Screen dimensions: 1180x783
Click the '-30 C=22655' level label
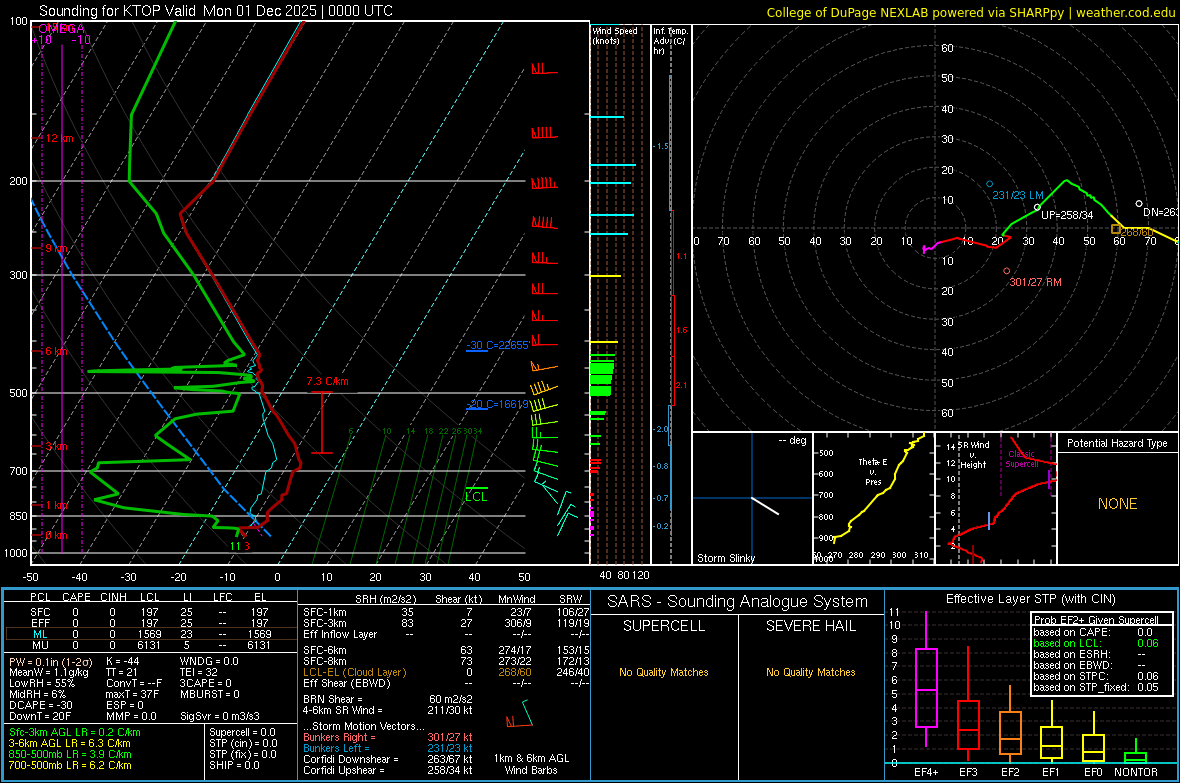497,345
